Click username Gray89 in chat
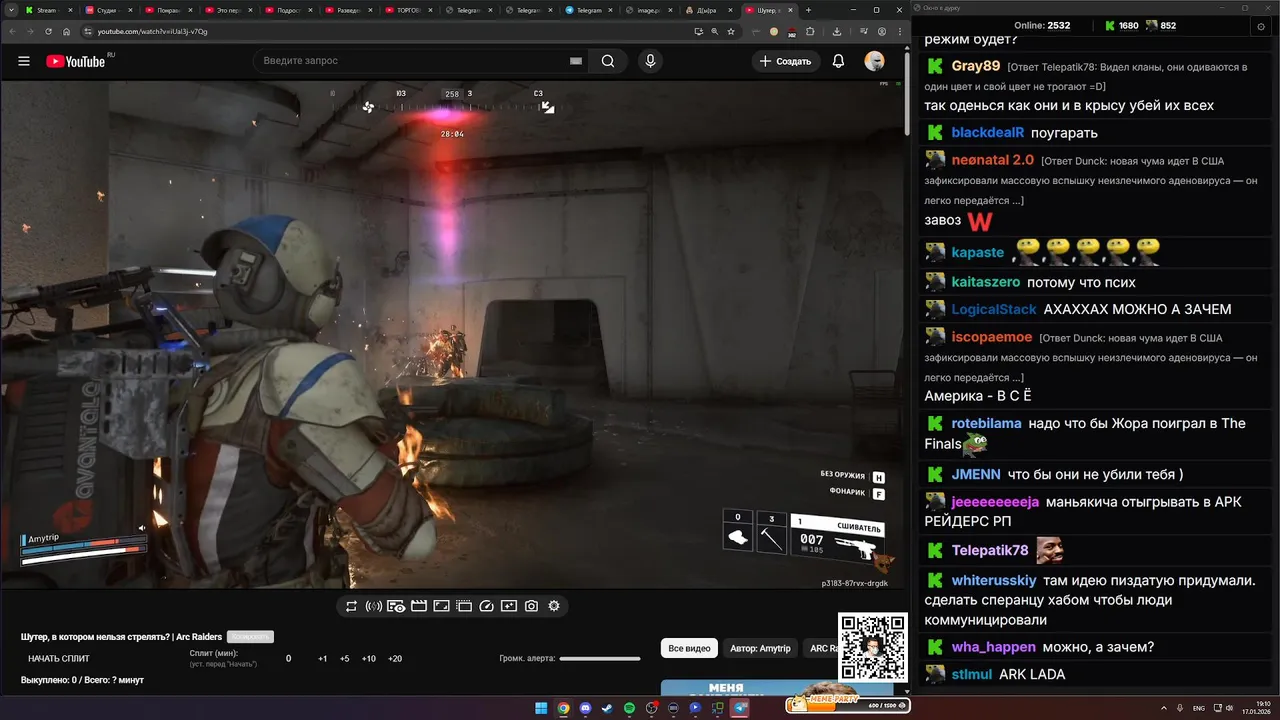 click(976, 66)
